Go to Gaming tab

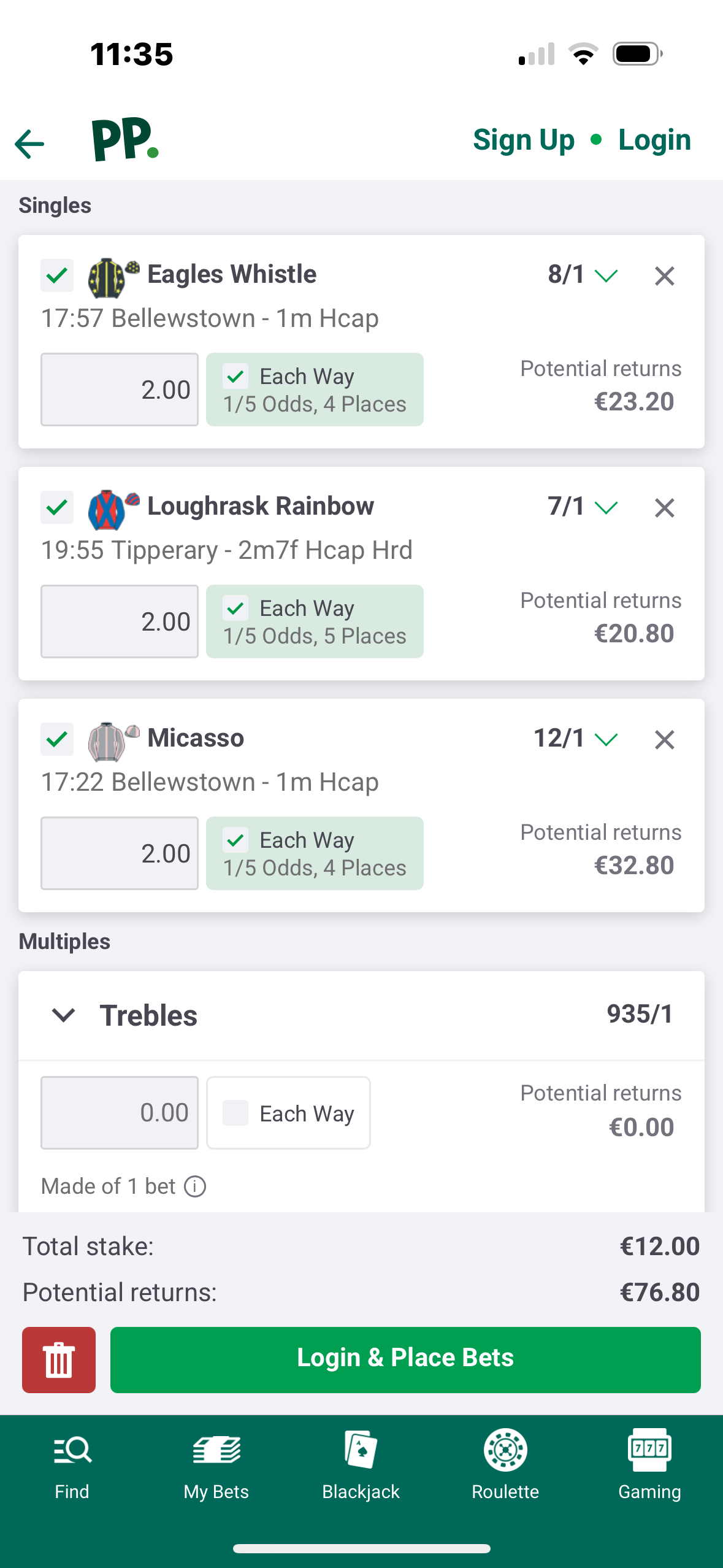649,1466
